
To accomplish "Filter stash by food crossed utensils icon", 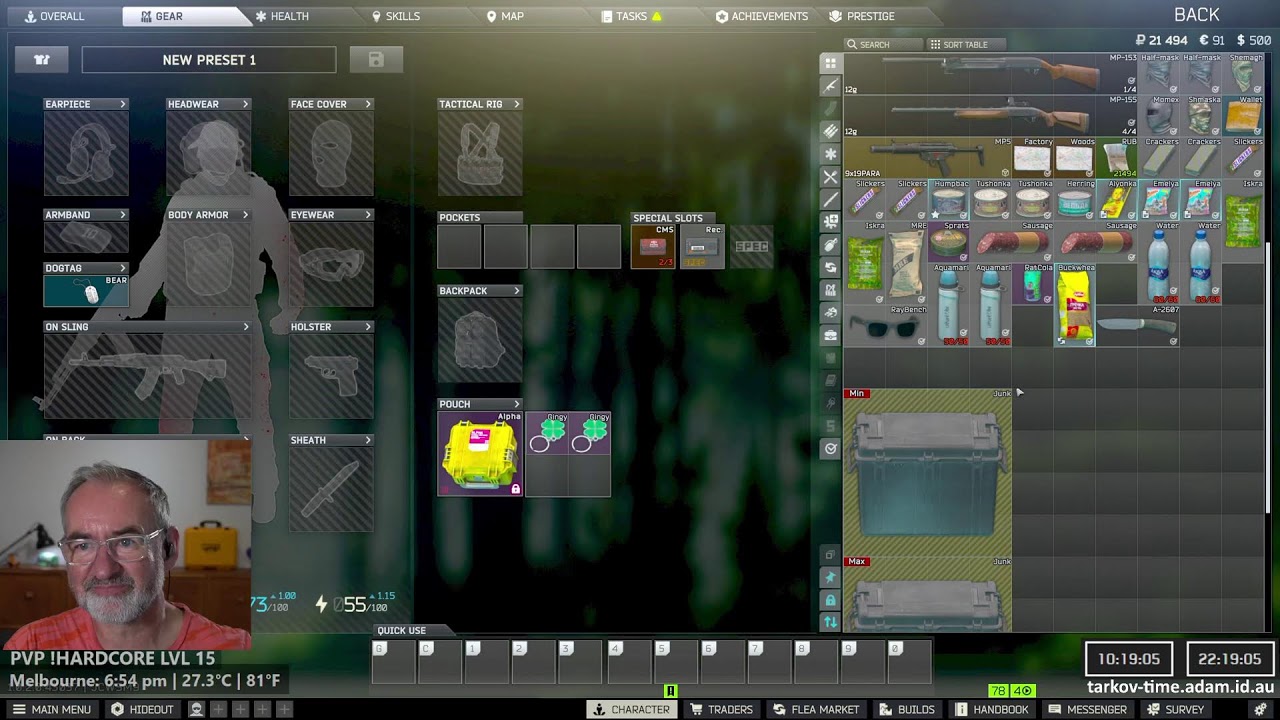I will pyautogui.click(x=830, y=177).
